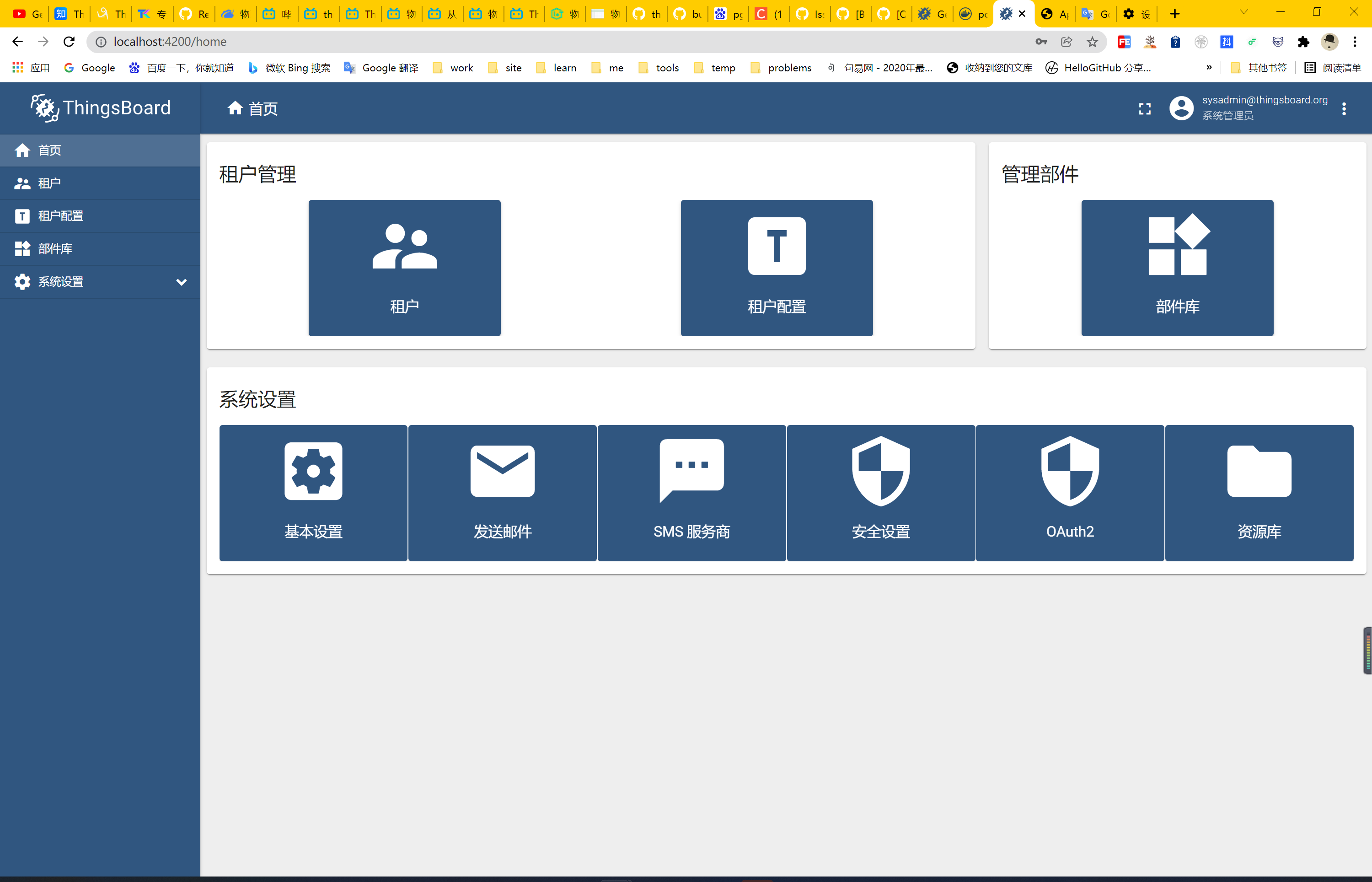1372x882 pixels.
Task: Toggle fullscreen mode in header
Action: tap(1144, 109)
